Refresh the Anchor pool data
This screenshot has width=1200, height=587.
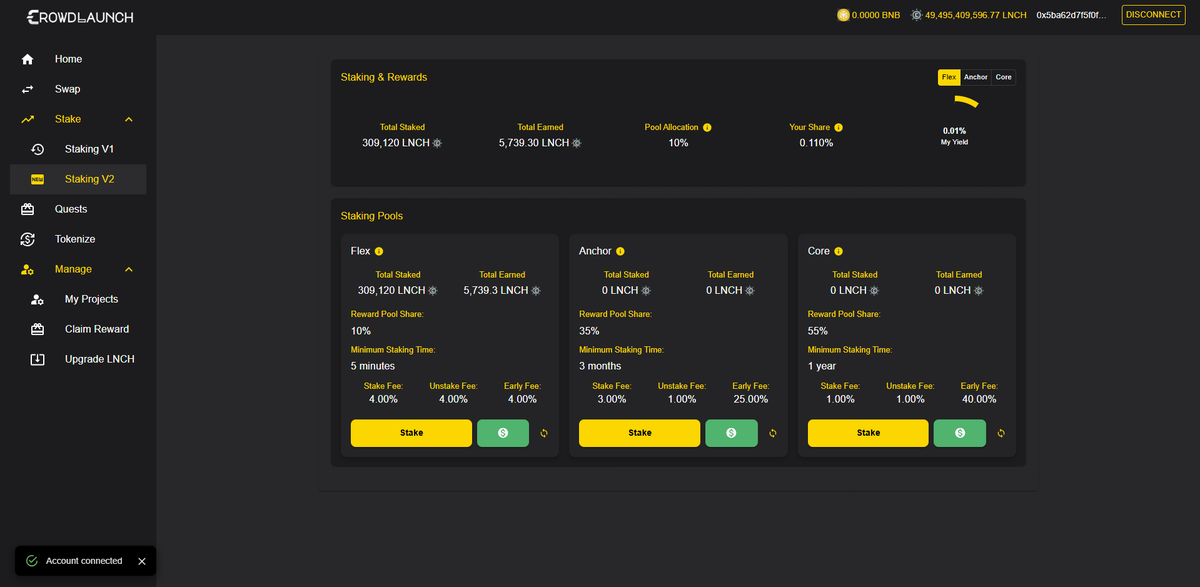tap(772, 433)
